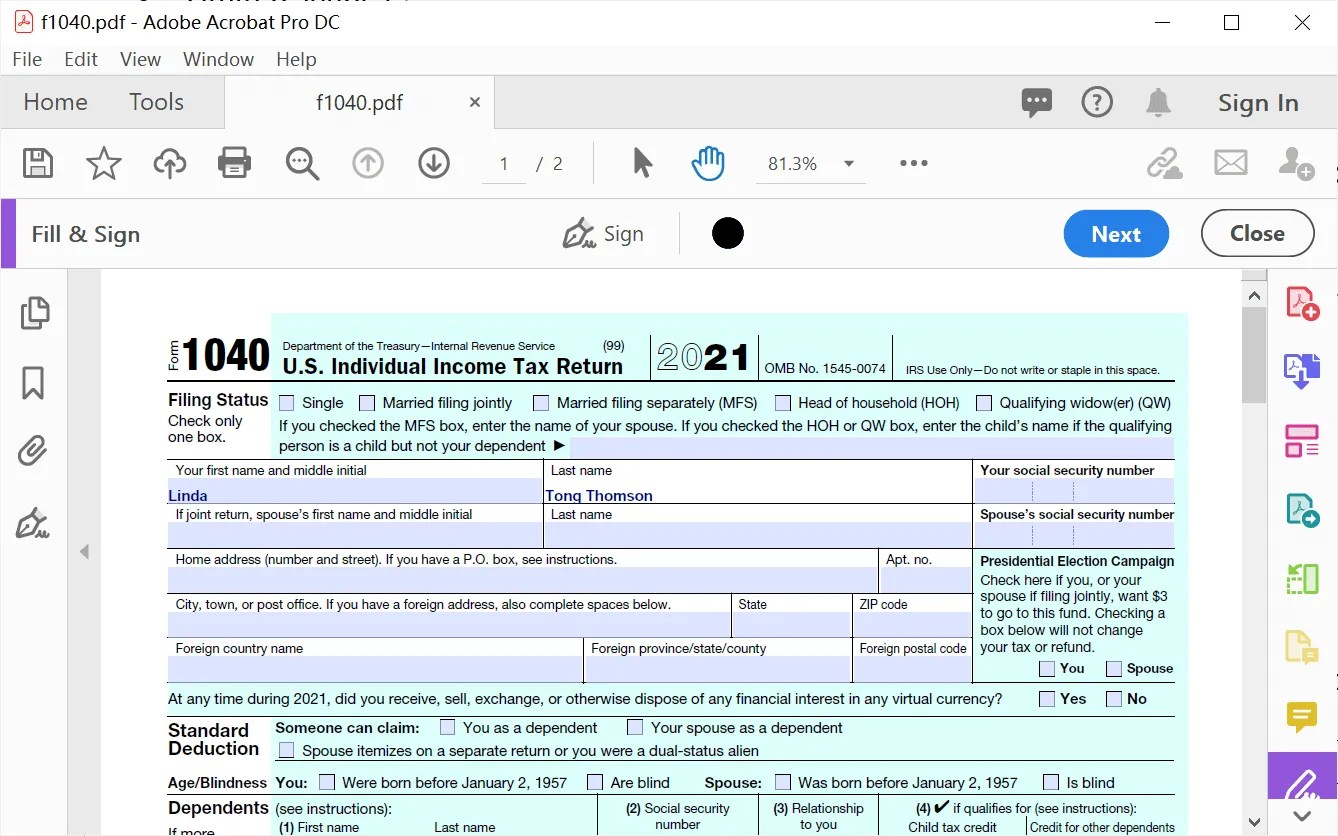Screen dimensions: 1338x836
Task: Check Yes for virtual currency question
Action: tap(1046, 699)
